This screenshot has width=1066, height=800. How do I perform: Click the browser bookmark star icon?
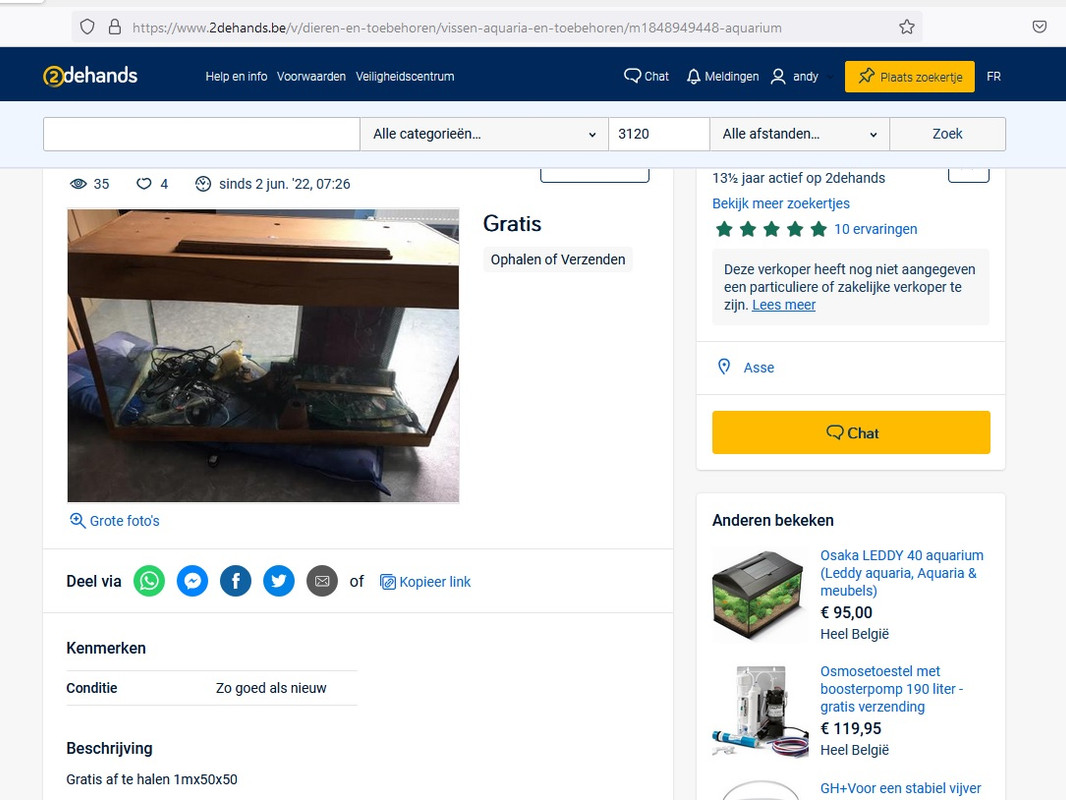[906, 27]
